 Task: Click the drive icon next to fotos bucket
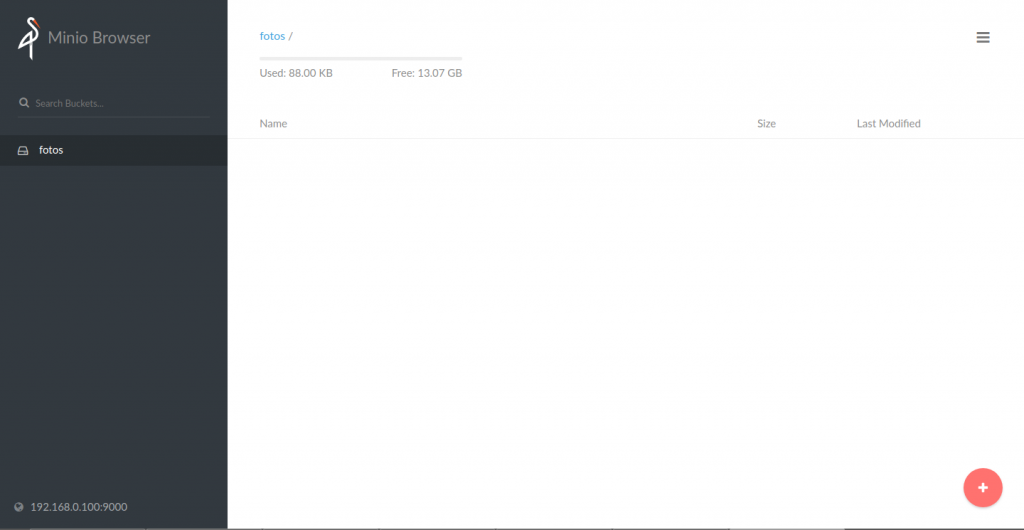23,151
